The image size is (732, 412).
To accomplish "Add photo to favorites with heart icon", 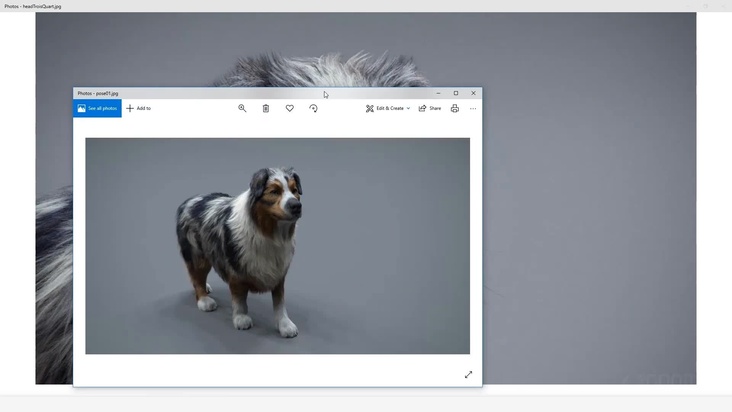I will pyautogui.click(x=290, y=108).
